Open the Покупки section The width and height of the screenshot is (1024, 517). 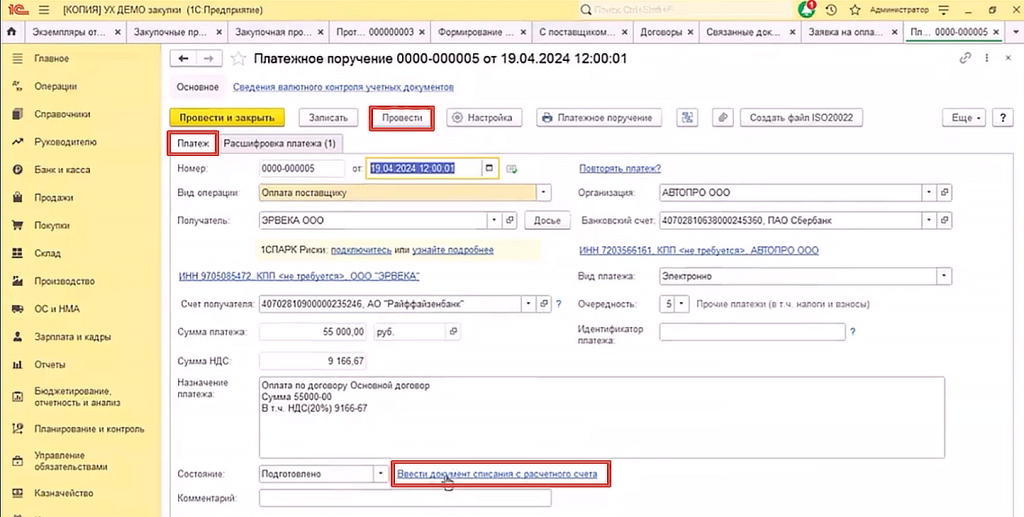coord(54,225)
